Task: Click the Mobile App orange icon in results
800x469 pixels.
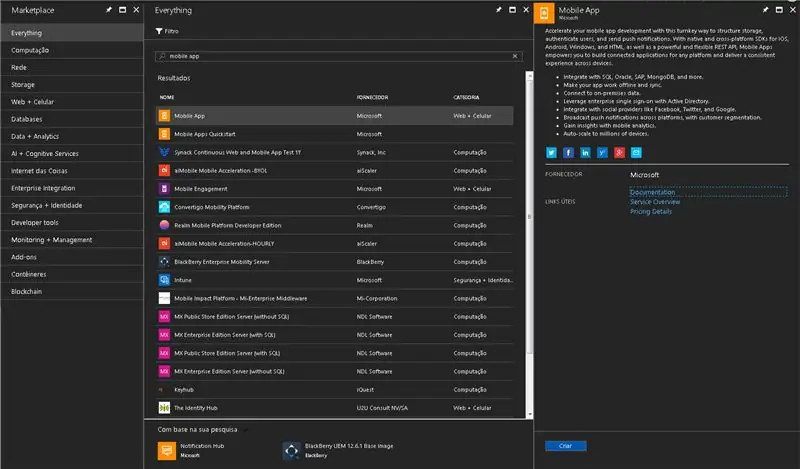Action: click(x=164, y=116)
